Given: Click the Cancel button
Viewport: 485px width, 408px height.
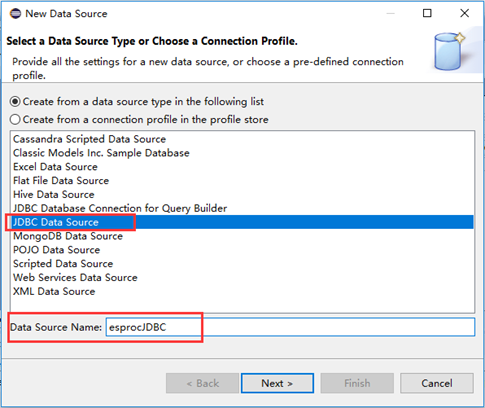Looking at the screenshot, I should pos(437,383).
